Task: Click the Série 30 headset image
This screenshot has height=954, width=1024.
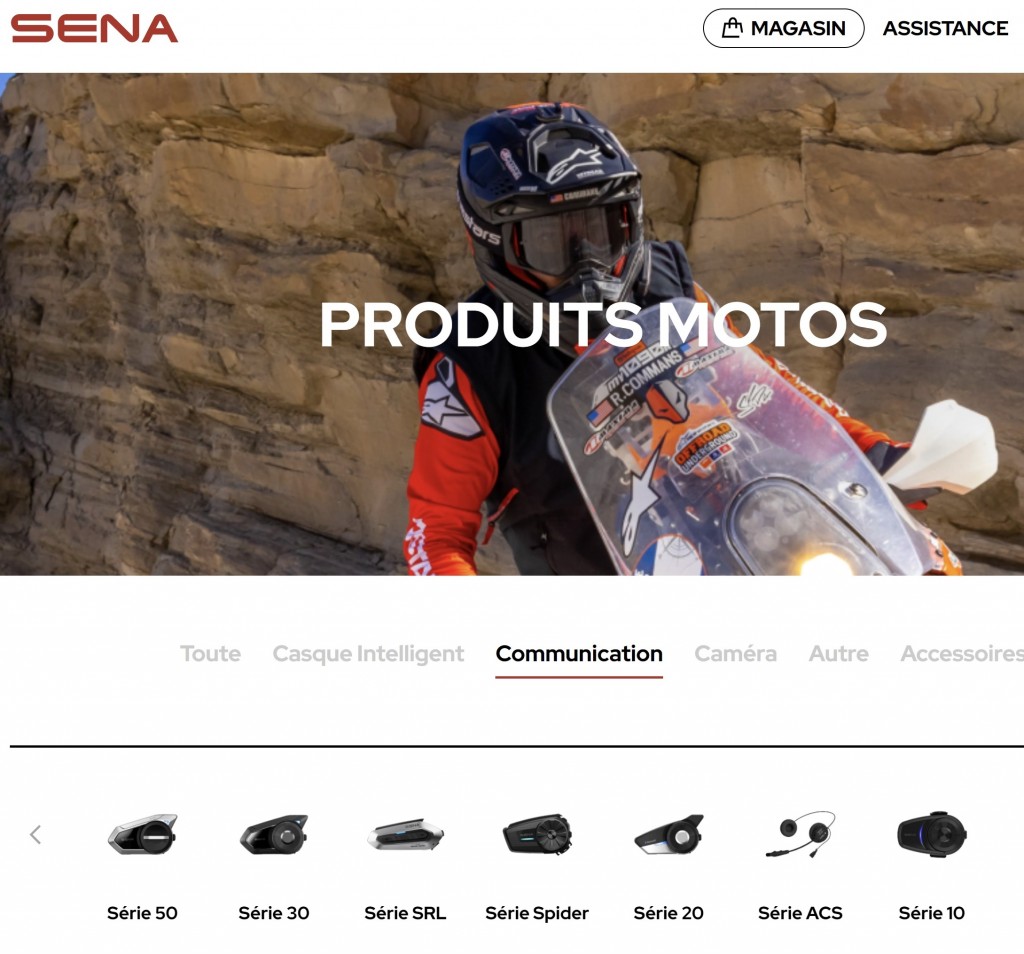Action: [x=274, y=834]
